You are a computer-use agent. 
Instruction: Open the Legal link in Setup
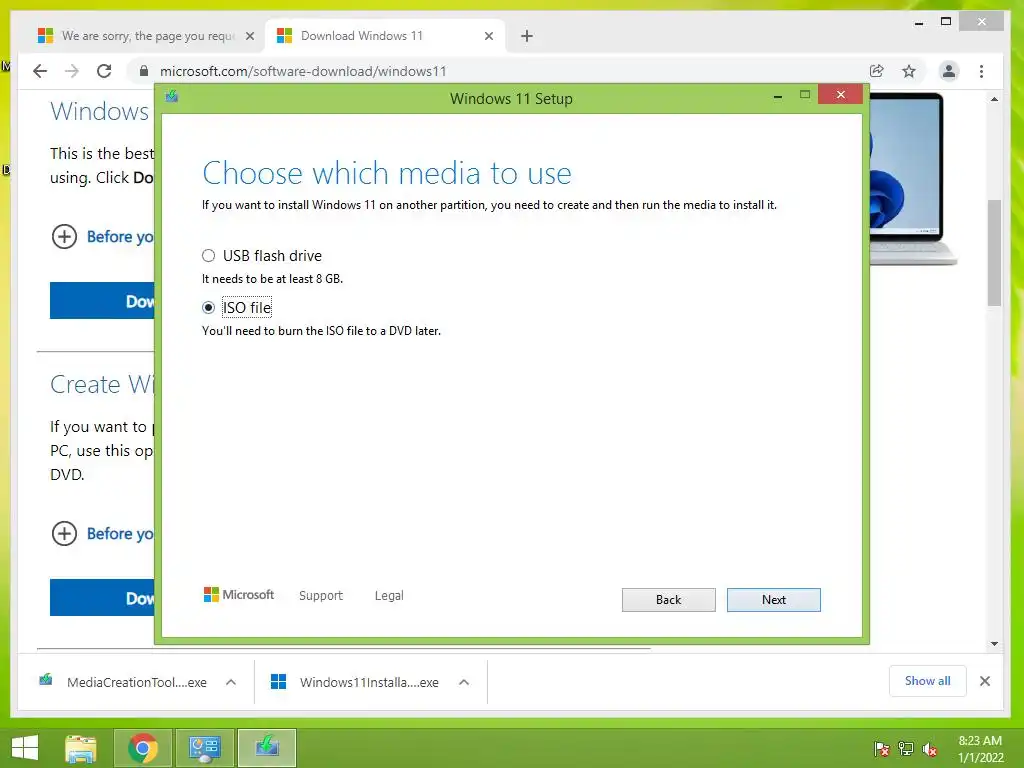(389, 596)
